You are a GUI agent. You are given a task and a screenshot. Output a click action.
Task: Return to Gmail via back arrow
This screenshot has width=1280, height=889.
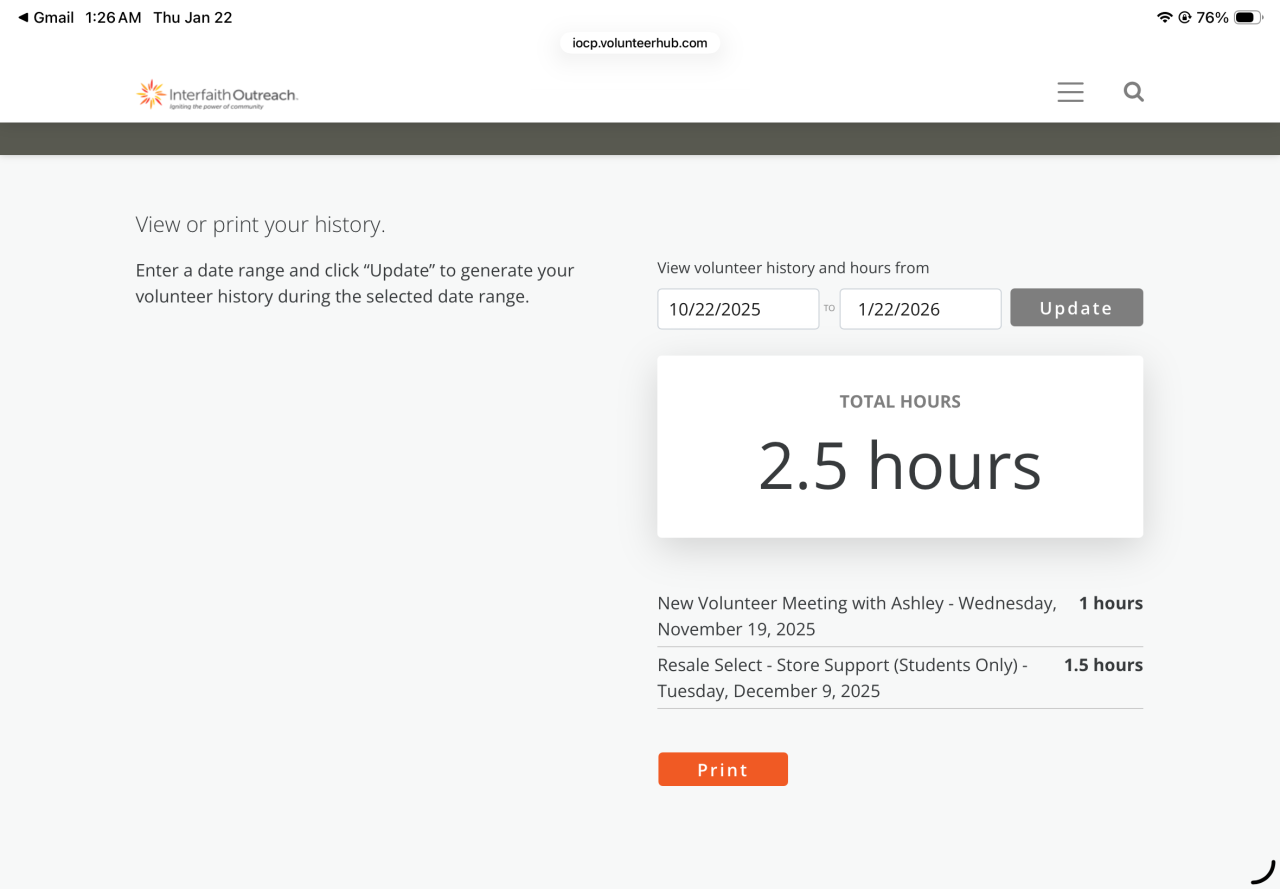[x=46, y=17]
